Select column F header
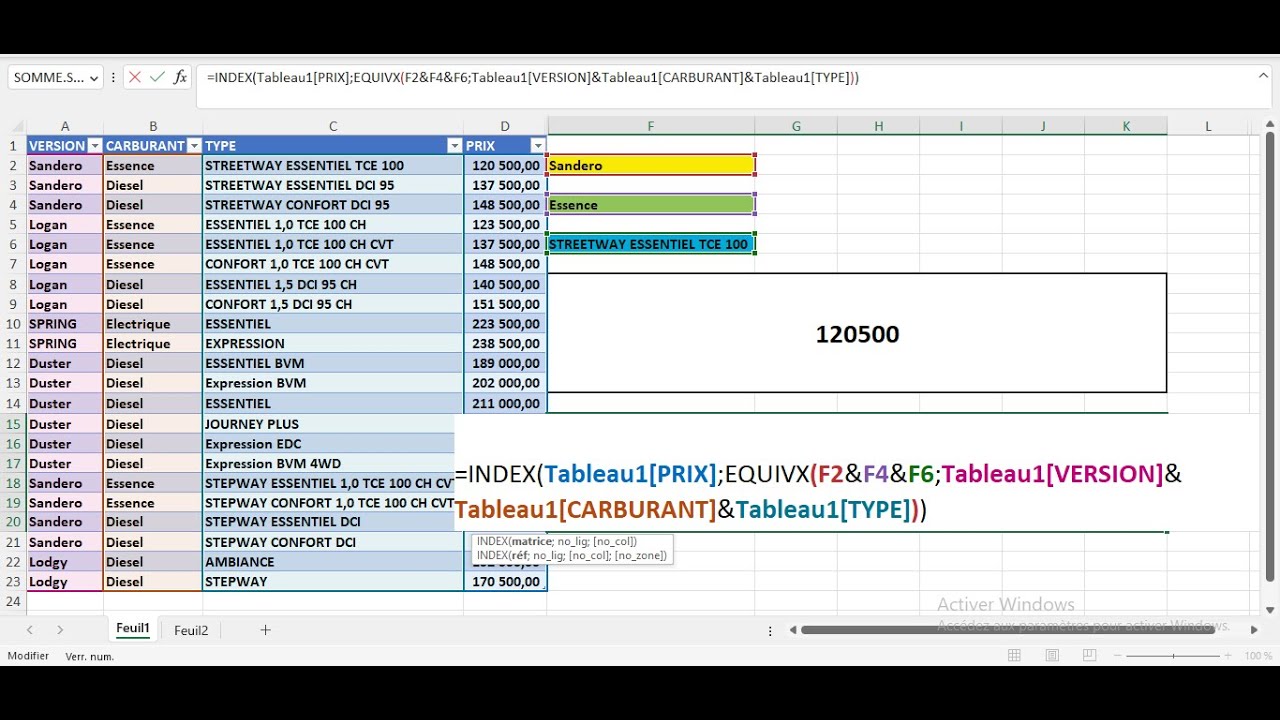This screenshot has height=720, width=1280. click(650, 126)
